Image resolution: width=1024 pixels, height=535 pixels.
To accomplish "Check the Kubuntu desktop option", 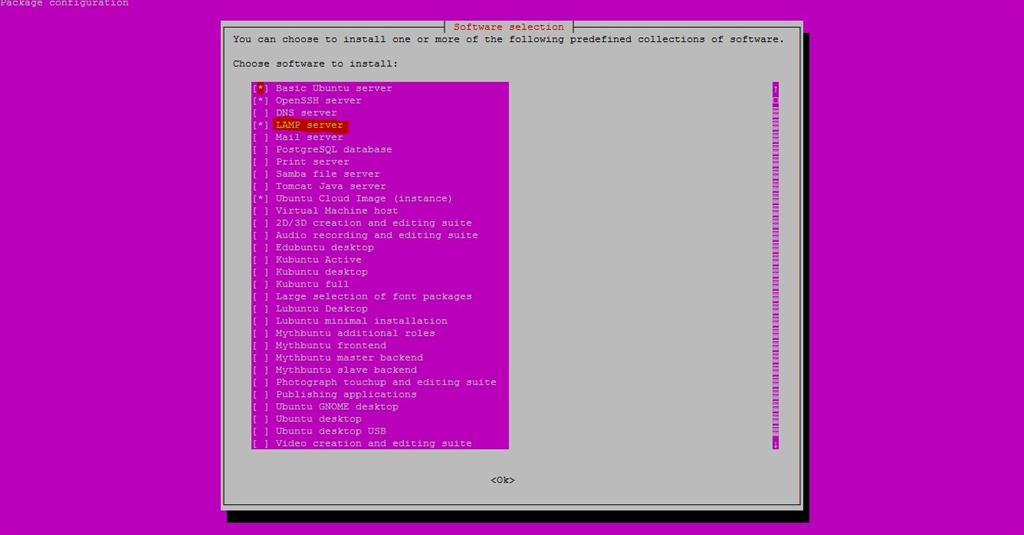I will (x=261, y=272).
